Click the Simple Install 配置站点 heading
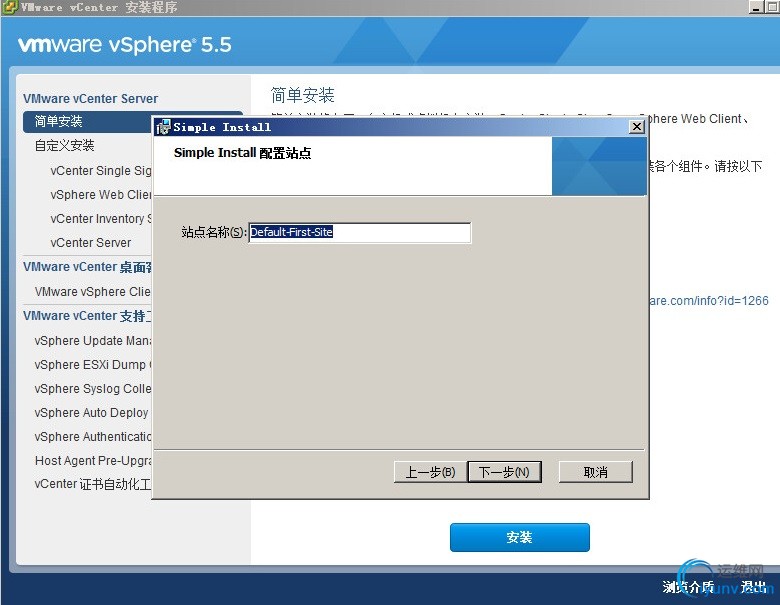Viewport: 780px width, 605px height. click(242, 153)
